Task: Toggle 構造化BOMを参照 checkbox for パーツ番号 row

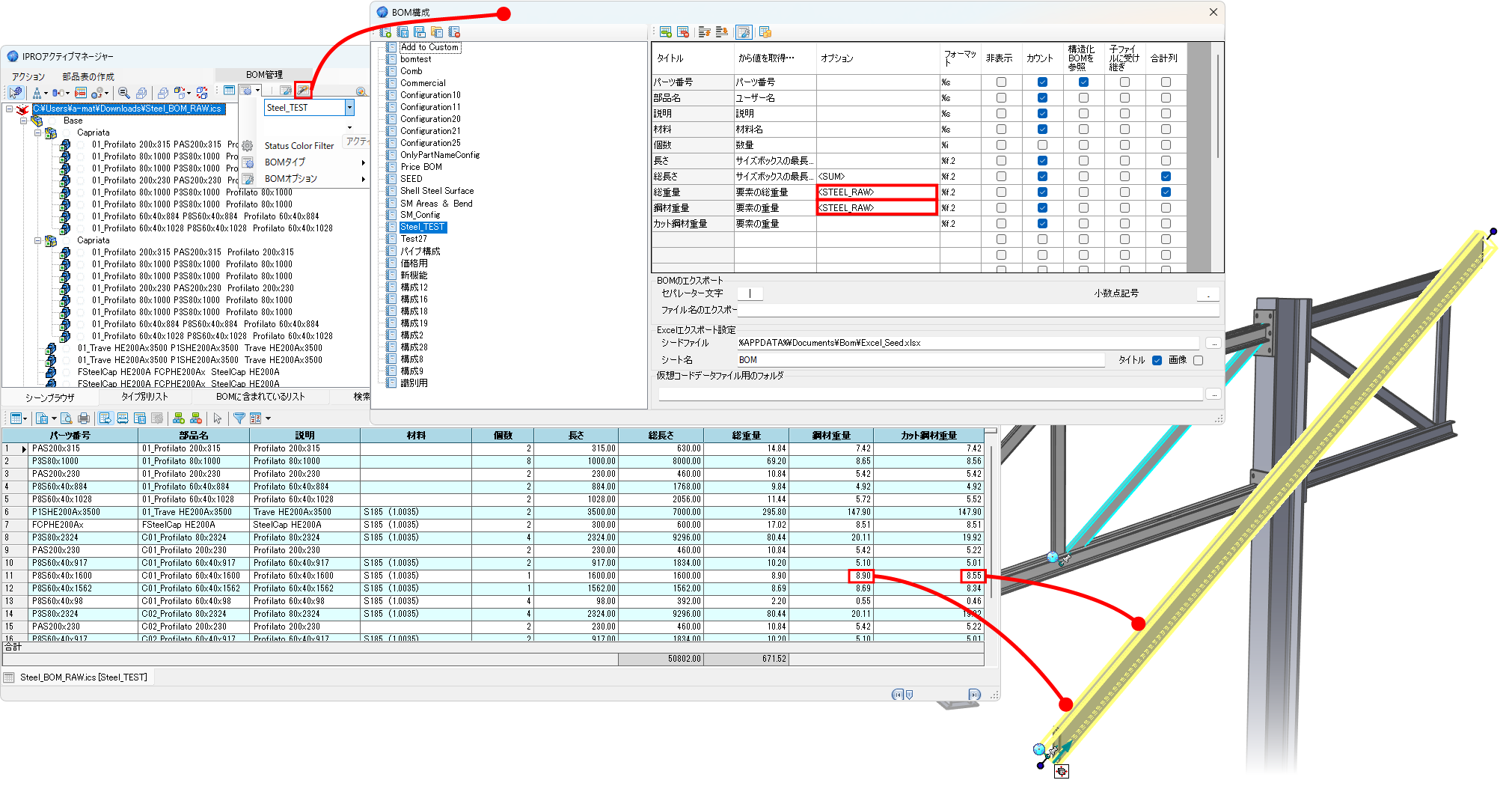Action: (x=1083, y=82)
